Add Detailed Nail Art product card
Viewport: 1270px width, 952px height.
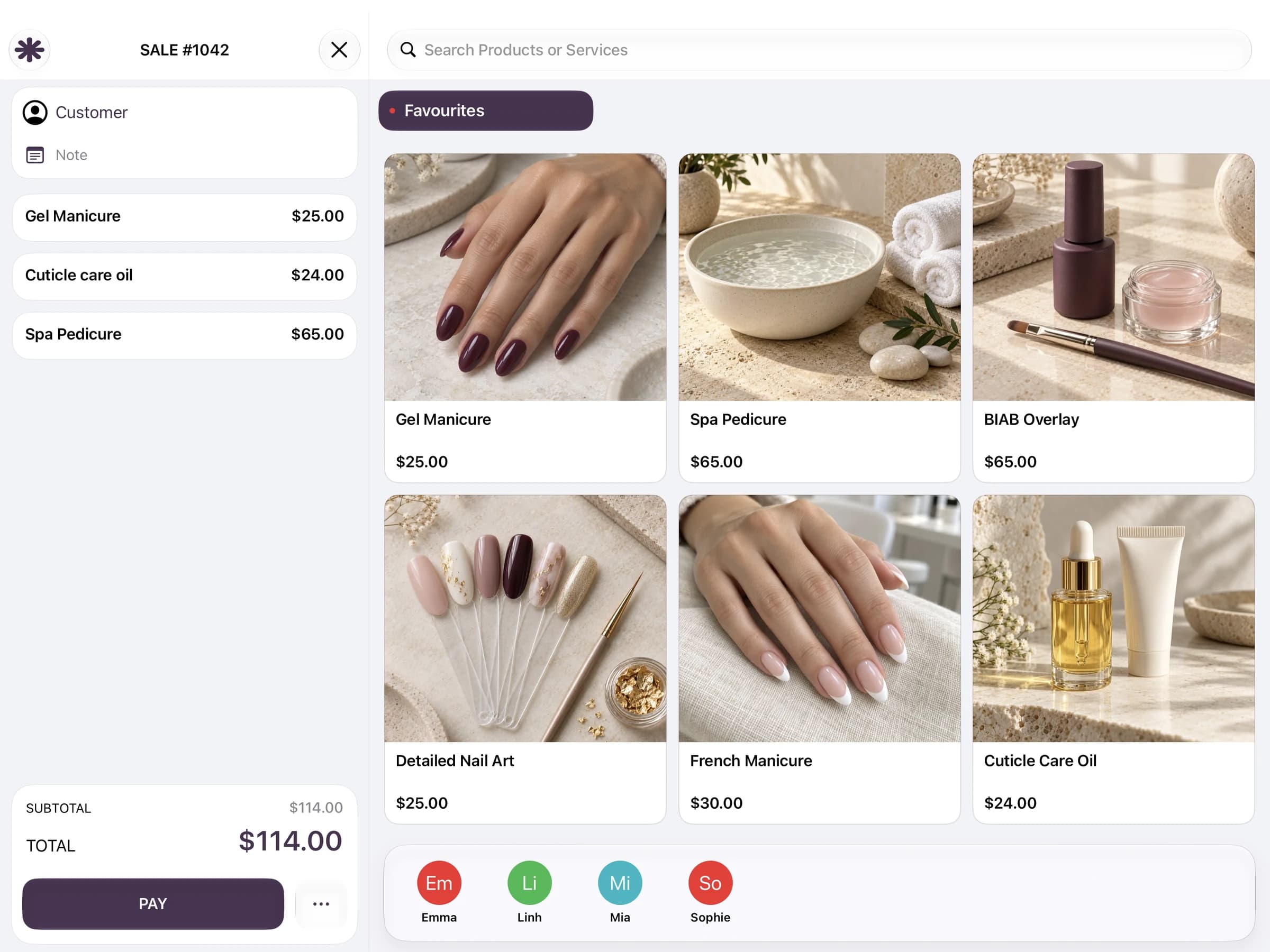tap(525, 660)
